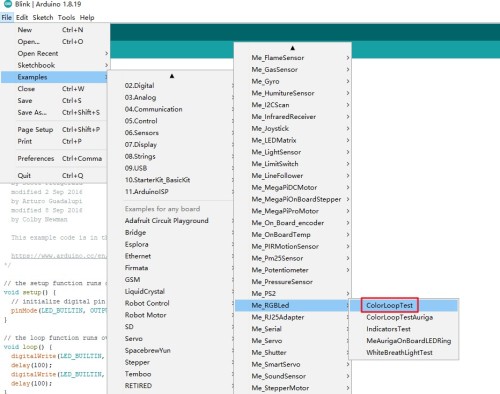Open Ethernet examples
500x394 pixels.
click(x=171, y=256)
